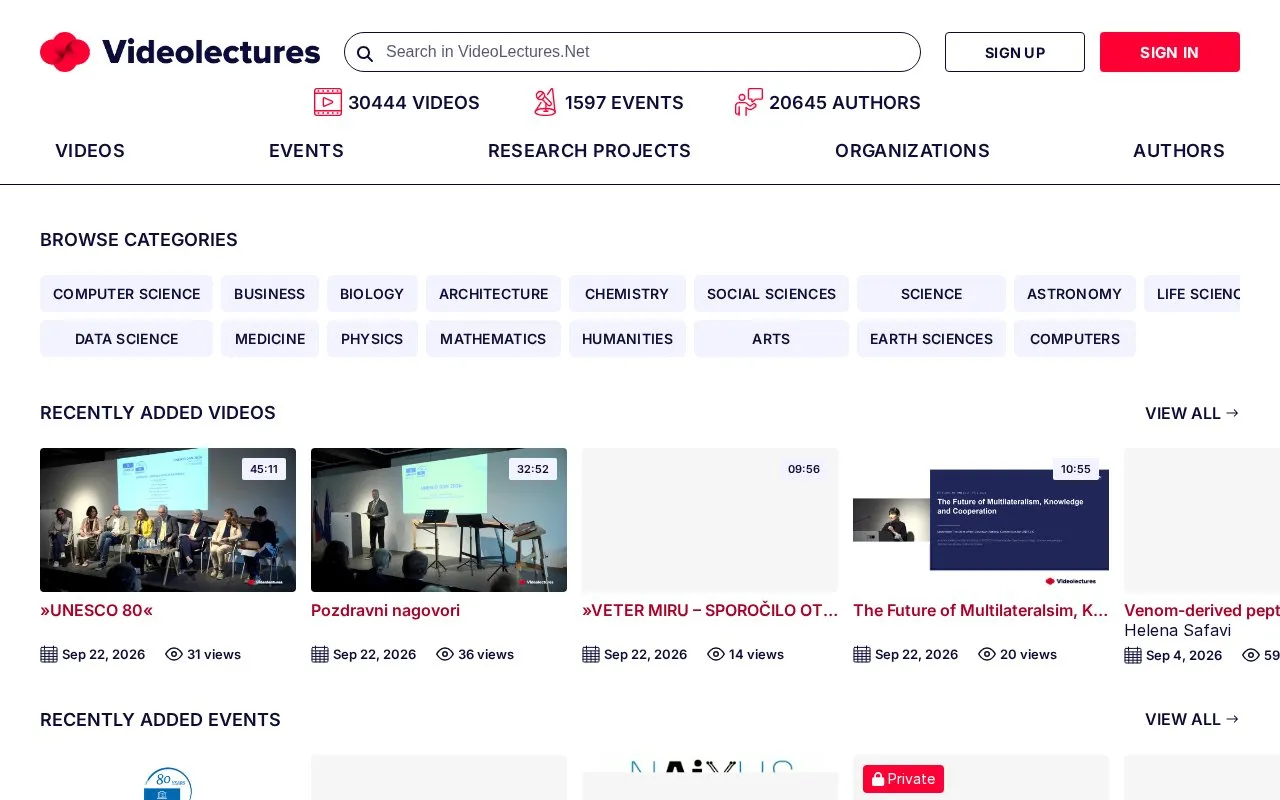Open the AUTHORS navigation tab
Viewport: 1280px width, 800px height.
[1178, 151]
